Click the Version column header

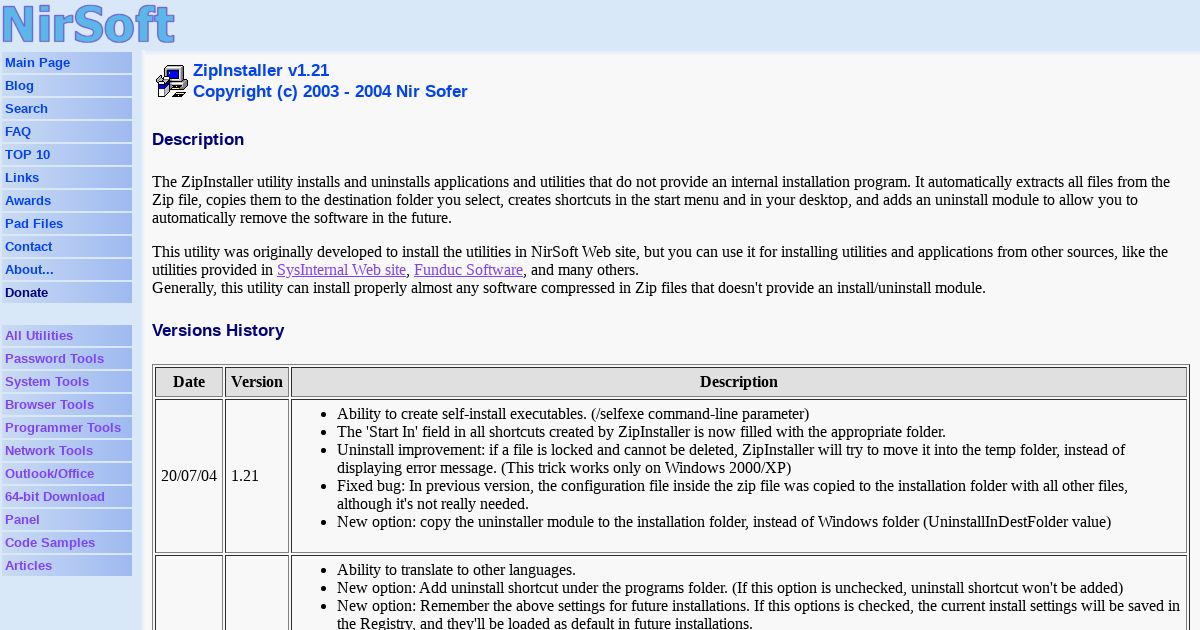[x=257, y=382]
